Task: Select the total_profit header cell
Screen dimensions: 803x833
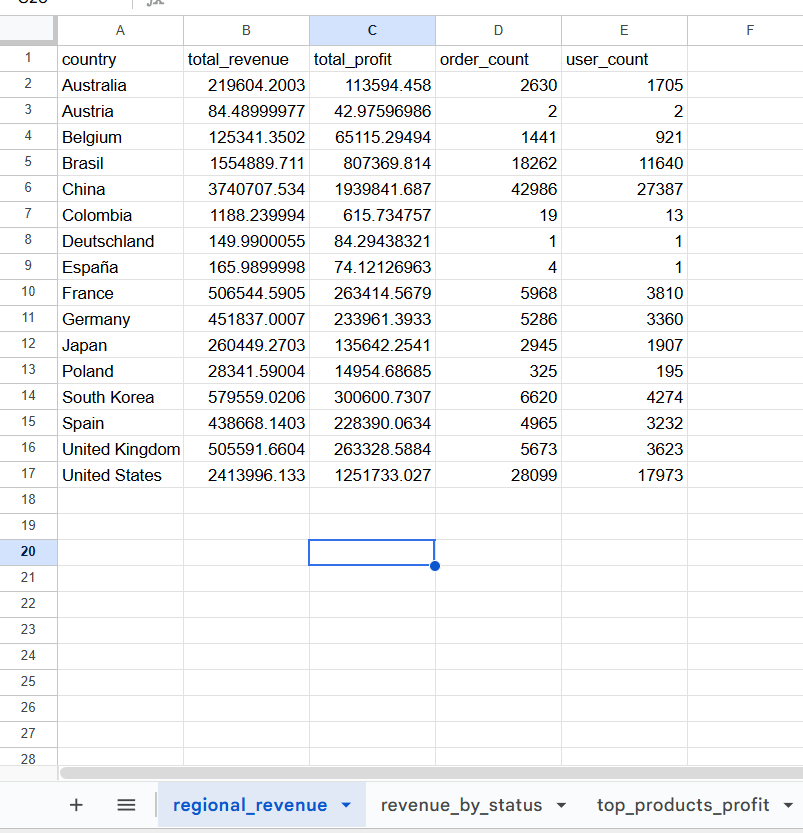Action: pyautogui.click(x=372, y=59)
